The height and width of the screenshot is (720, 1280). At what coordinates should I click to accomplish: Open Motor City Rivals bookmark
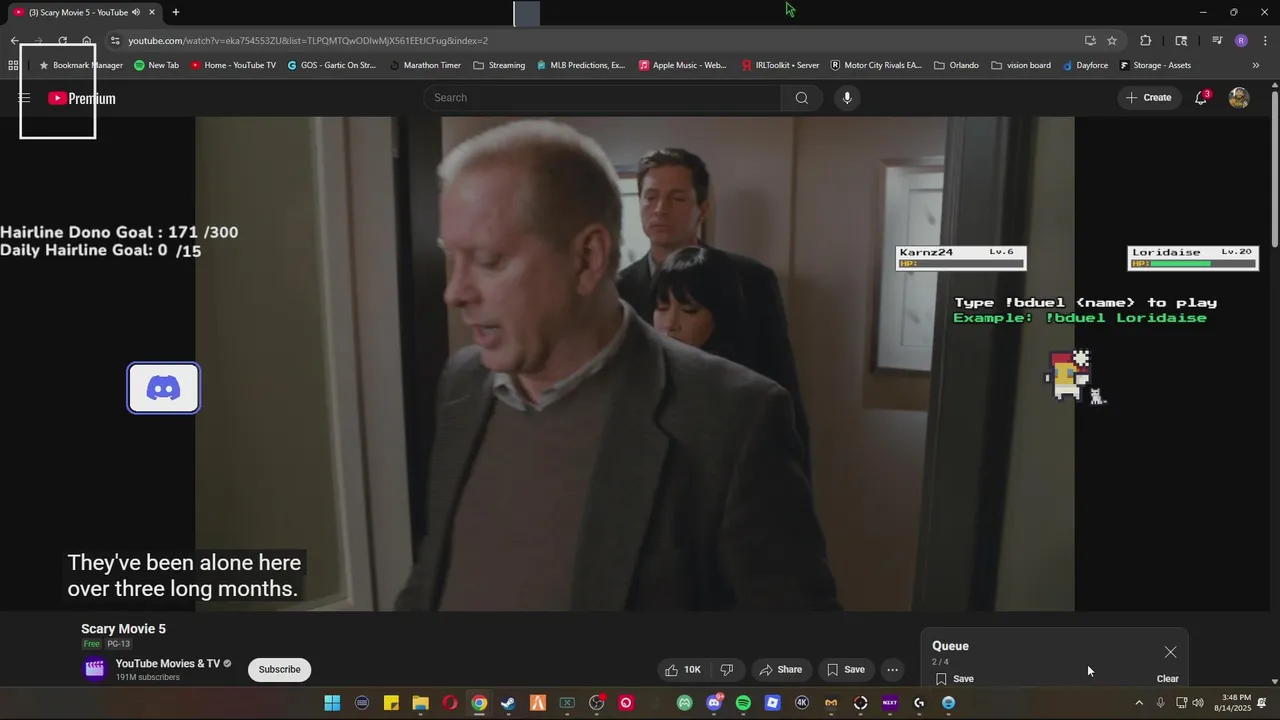click(876, 66)
